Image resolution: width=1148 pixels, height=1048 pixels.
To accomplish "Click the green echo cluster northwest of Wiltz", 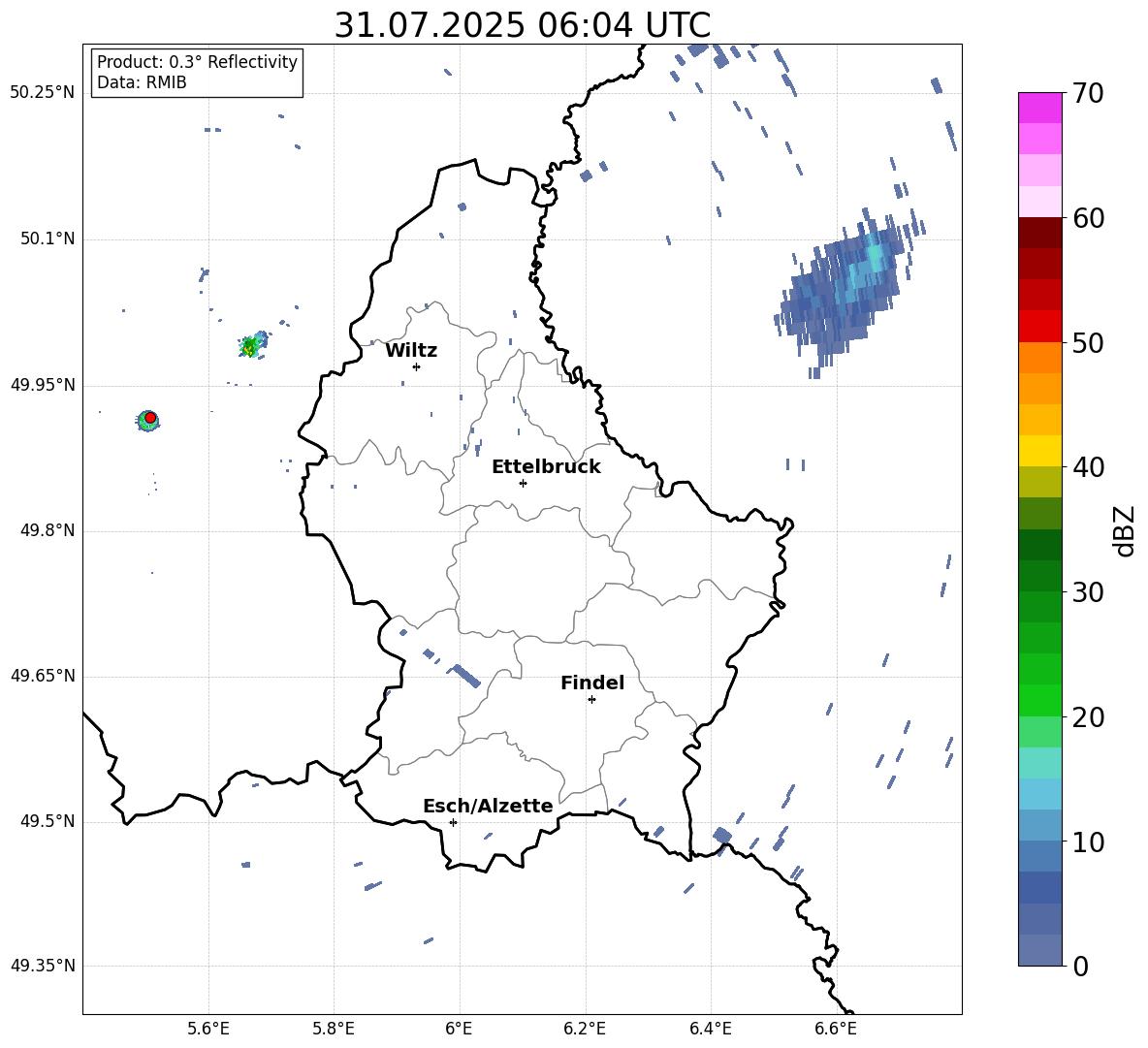I will 251,345.
